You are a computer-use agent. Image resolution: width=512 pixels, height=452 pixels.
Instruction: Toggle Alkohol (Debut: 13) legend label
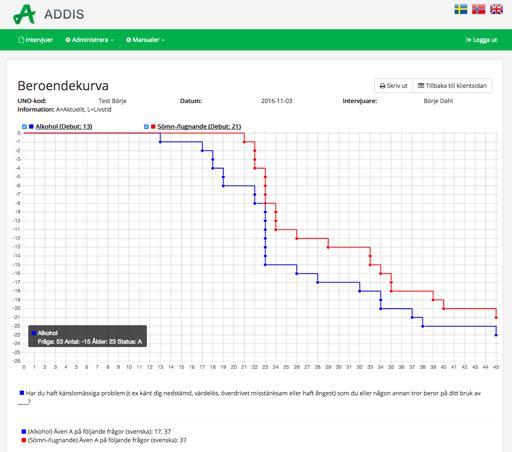[64, 127]
